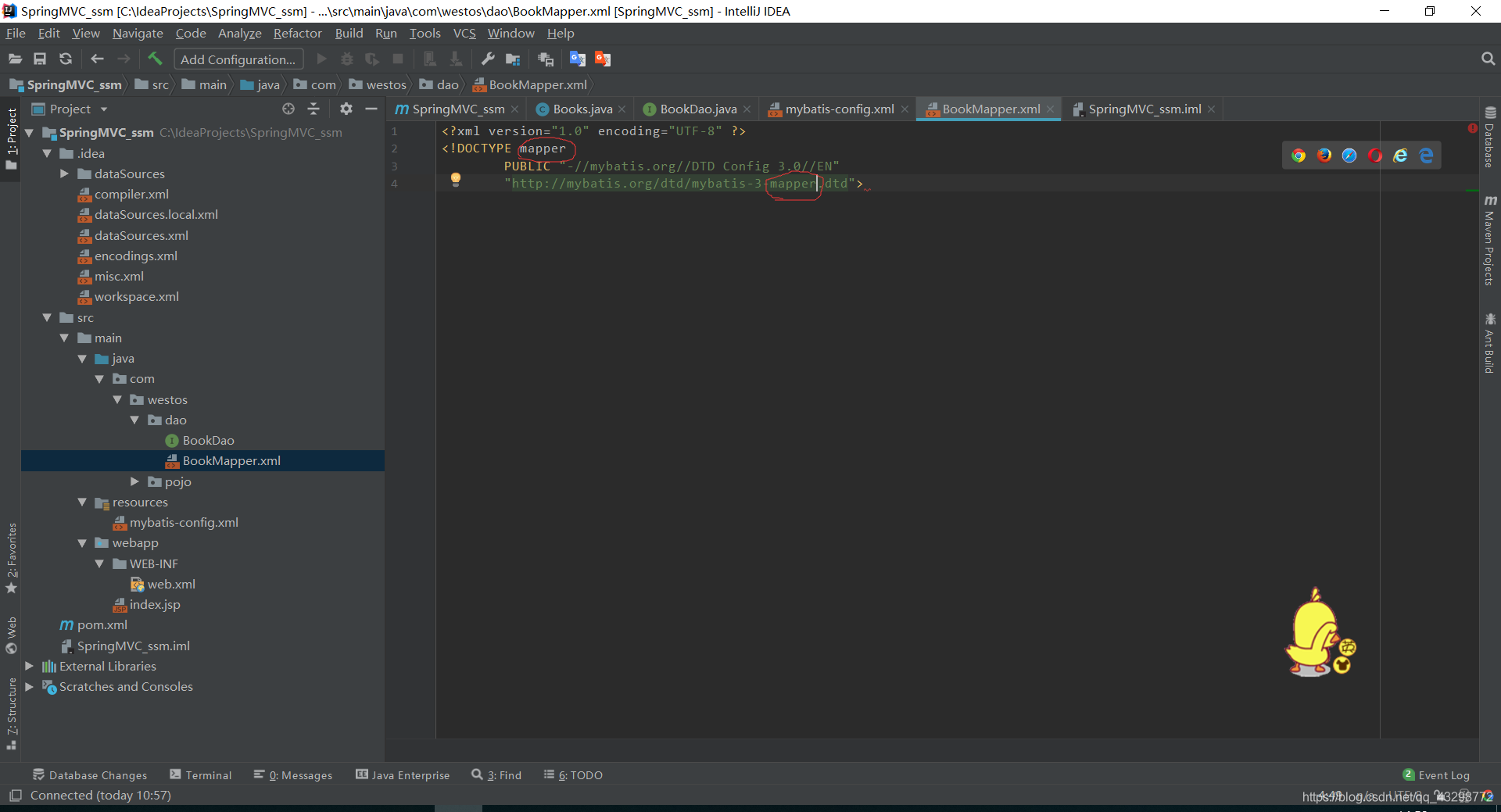The width and height of the screenshot is (1501, 812).
Task: Open the Database Changes tool window
Action: click(90, 775)
